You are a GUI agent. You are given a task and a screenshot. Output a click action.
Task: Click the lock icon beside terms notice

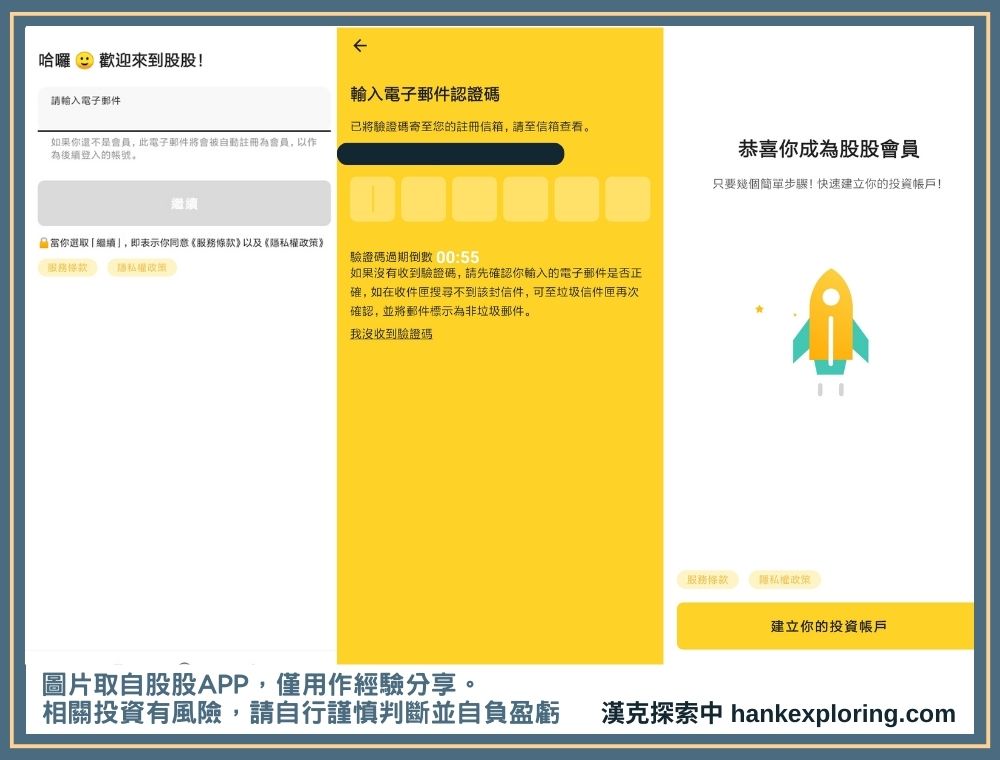[x=43, y=243]
